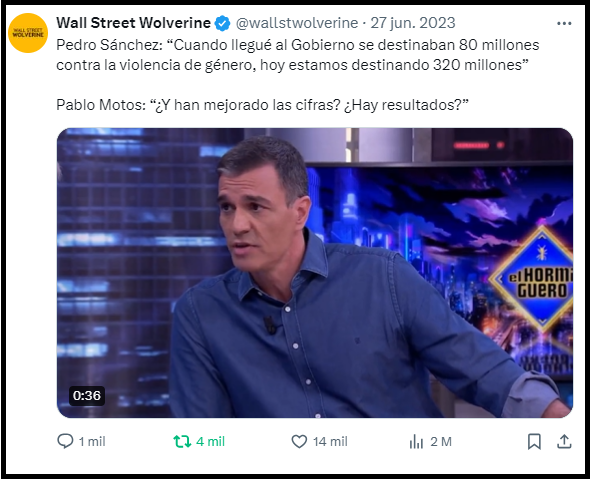This screenshot has height=479, width=590.
Task: Open the Wall Street Wolverine avatar
Action: pyautogui.click(x=28, y=33)
